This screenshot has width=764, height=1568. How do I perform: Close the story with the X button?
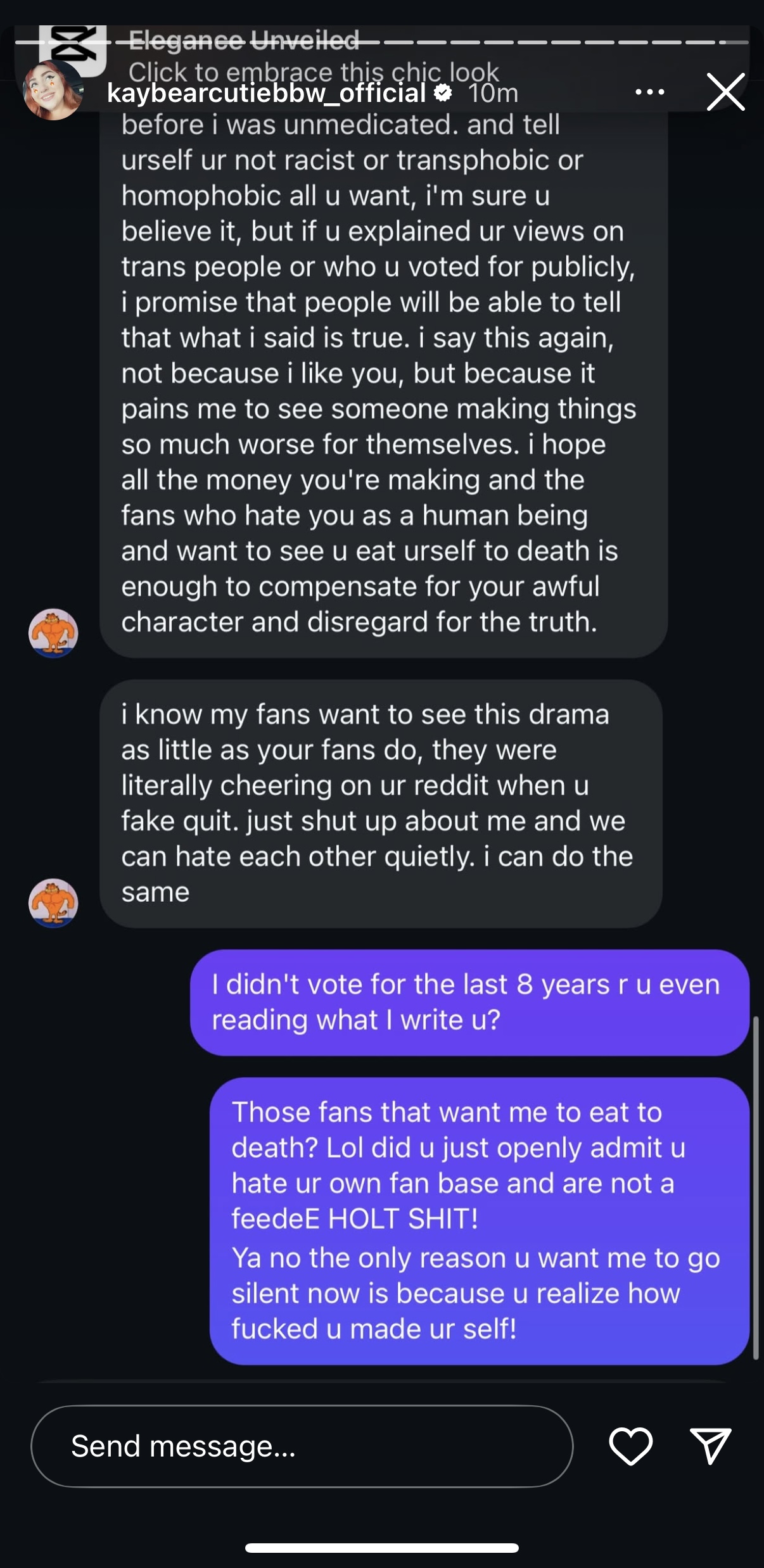point(725,92)
